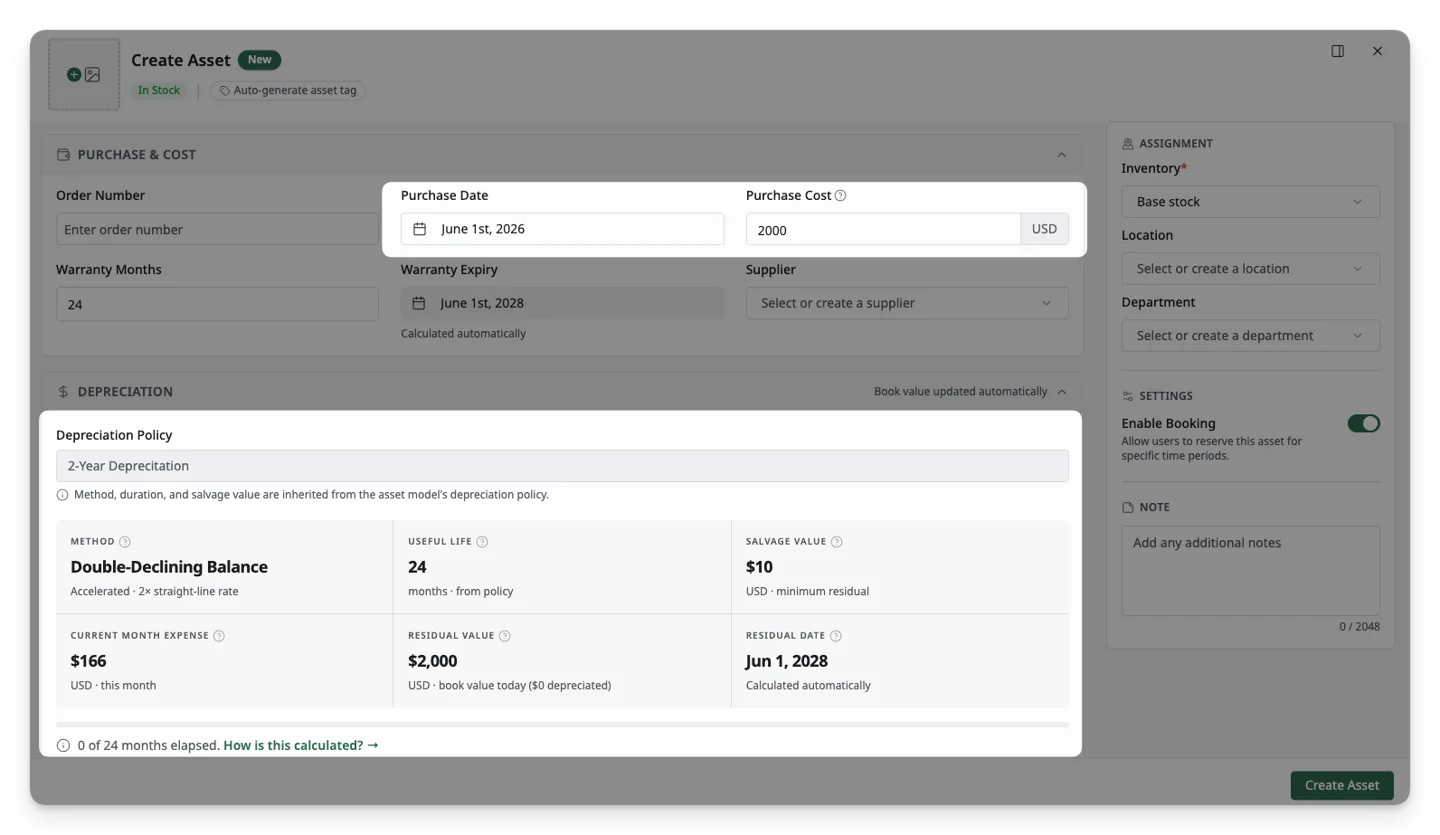Open the Select or create a supplier dropdown
1440x835 pixels.
click(x=907, y=303)
